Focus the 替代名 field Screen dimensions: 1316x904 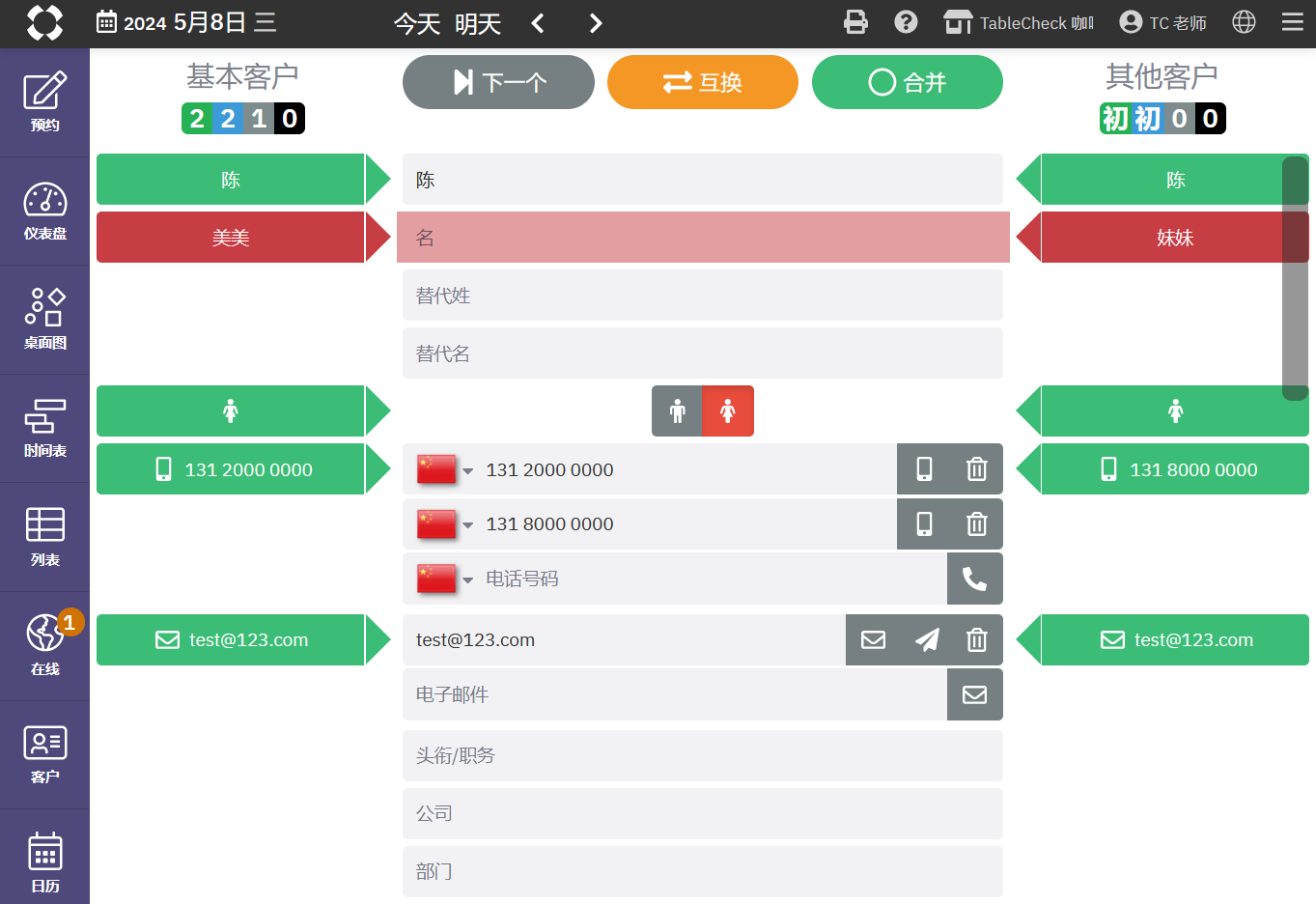[703, 353]
